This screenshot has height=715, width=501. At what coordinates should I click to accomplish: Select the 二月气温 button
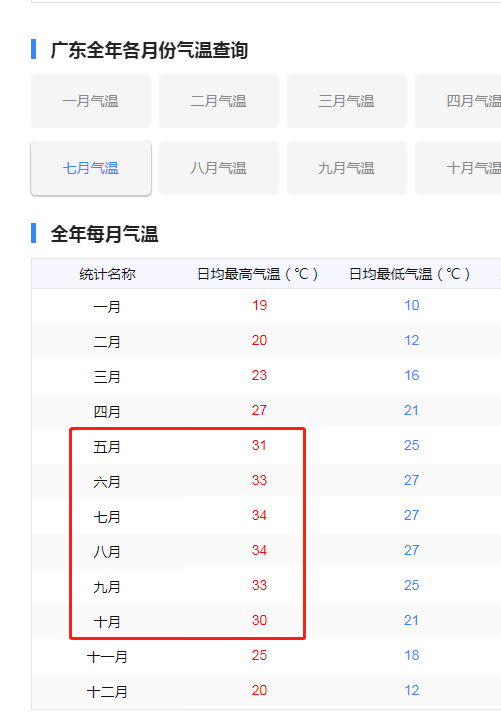(x=219, y=101)
